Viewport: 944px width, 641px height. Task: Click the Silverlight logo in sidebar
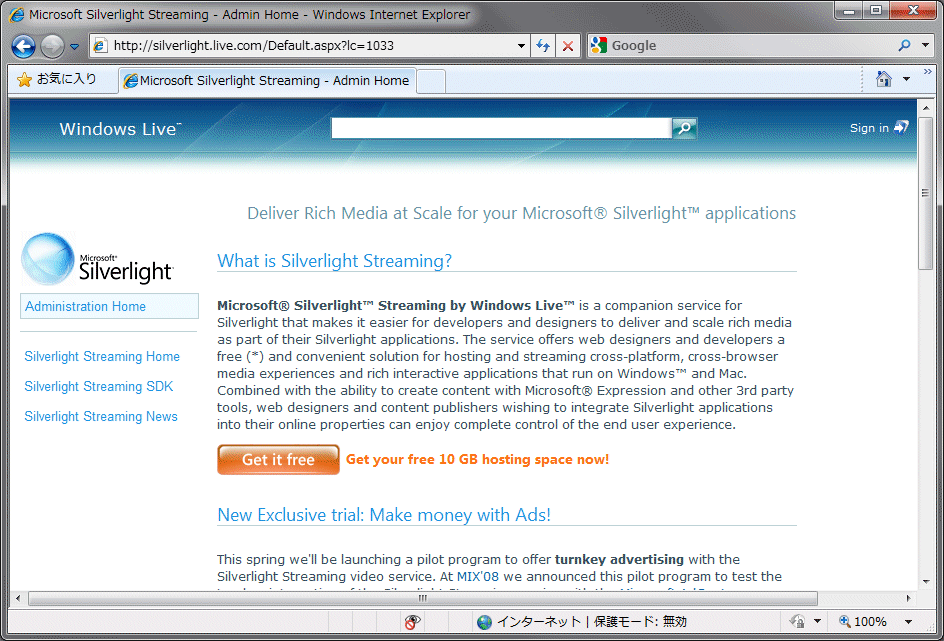click(98, 259)
